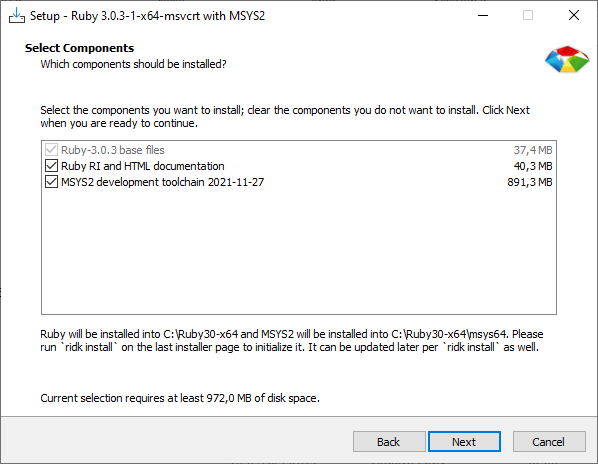Click the setup installer icon in title bar
598x464 pixels.
pos(16,16)
